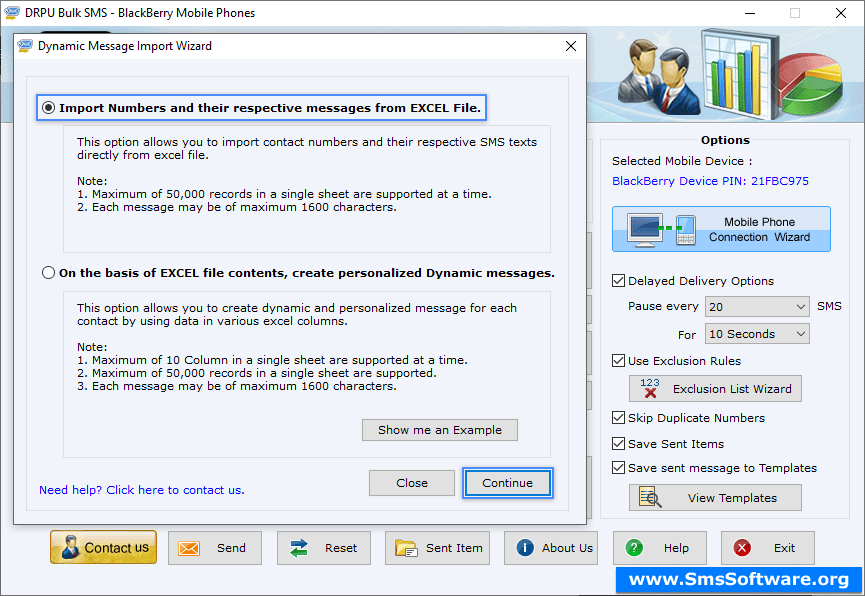Open the For 10 Seconds dropdown
Screen dimensions: 865x596
tap(757, 334)
